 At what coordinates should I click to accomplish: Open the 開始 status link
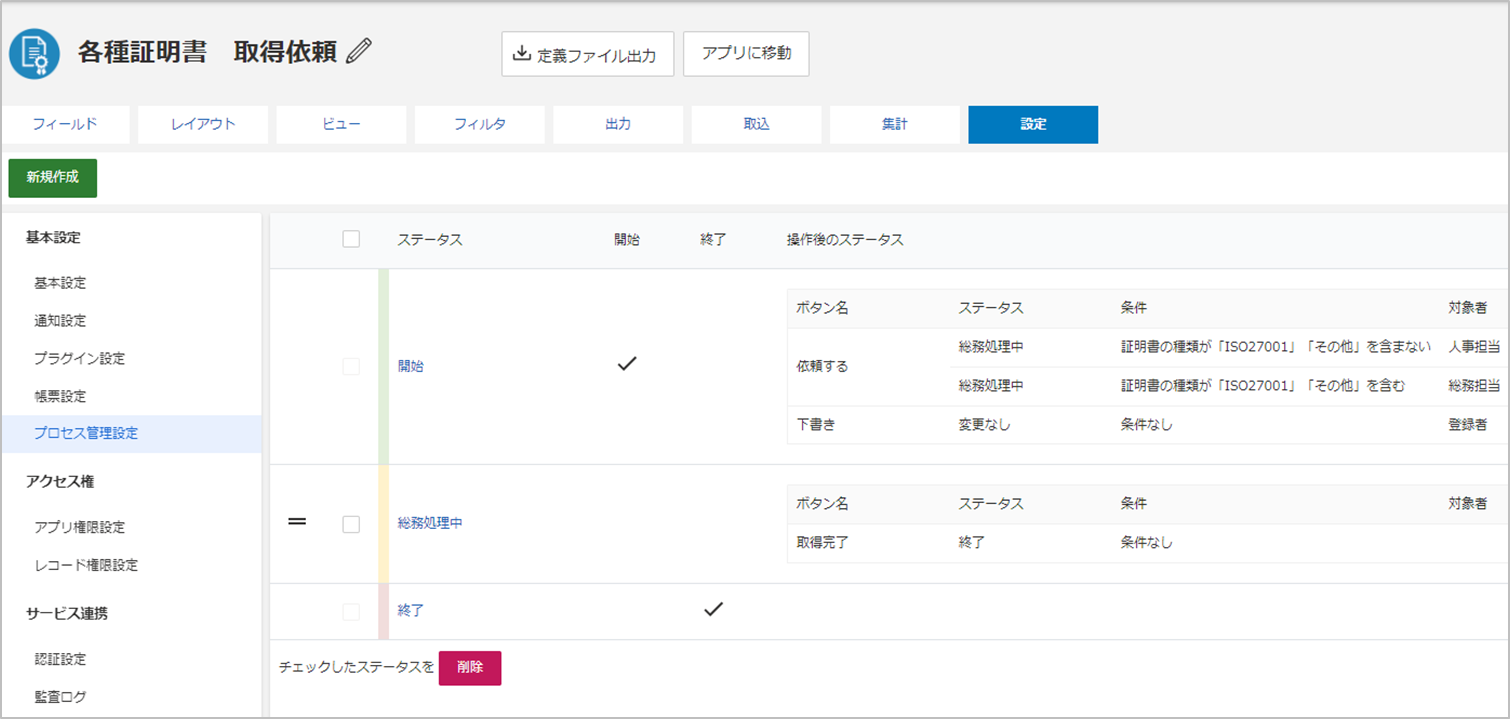point(411,366)
